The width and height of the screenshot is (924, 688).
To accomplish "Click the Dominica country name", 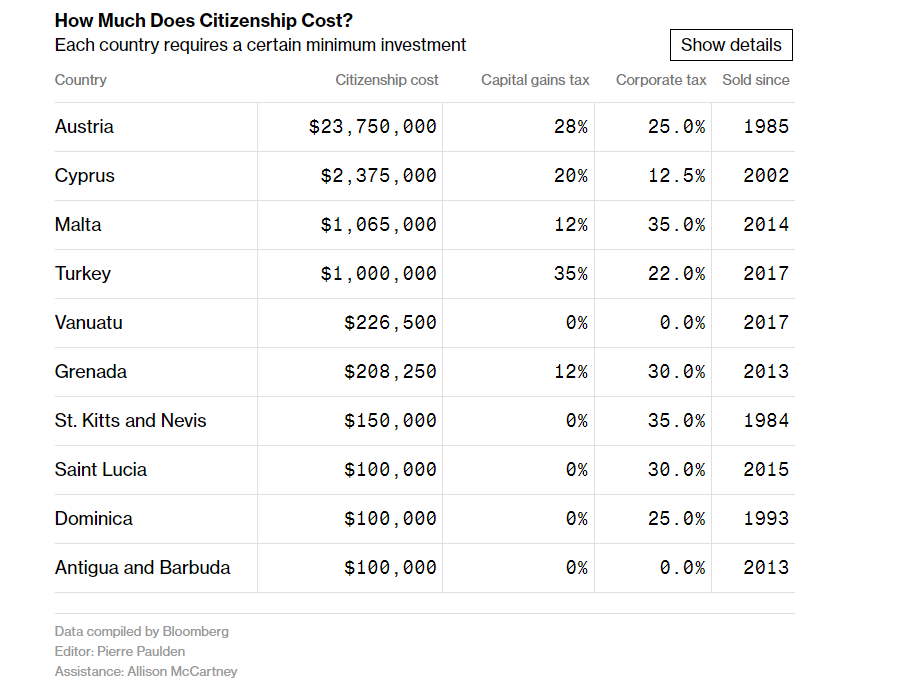I will coord(94,519).
